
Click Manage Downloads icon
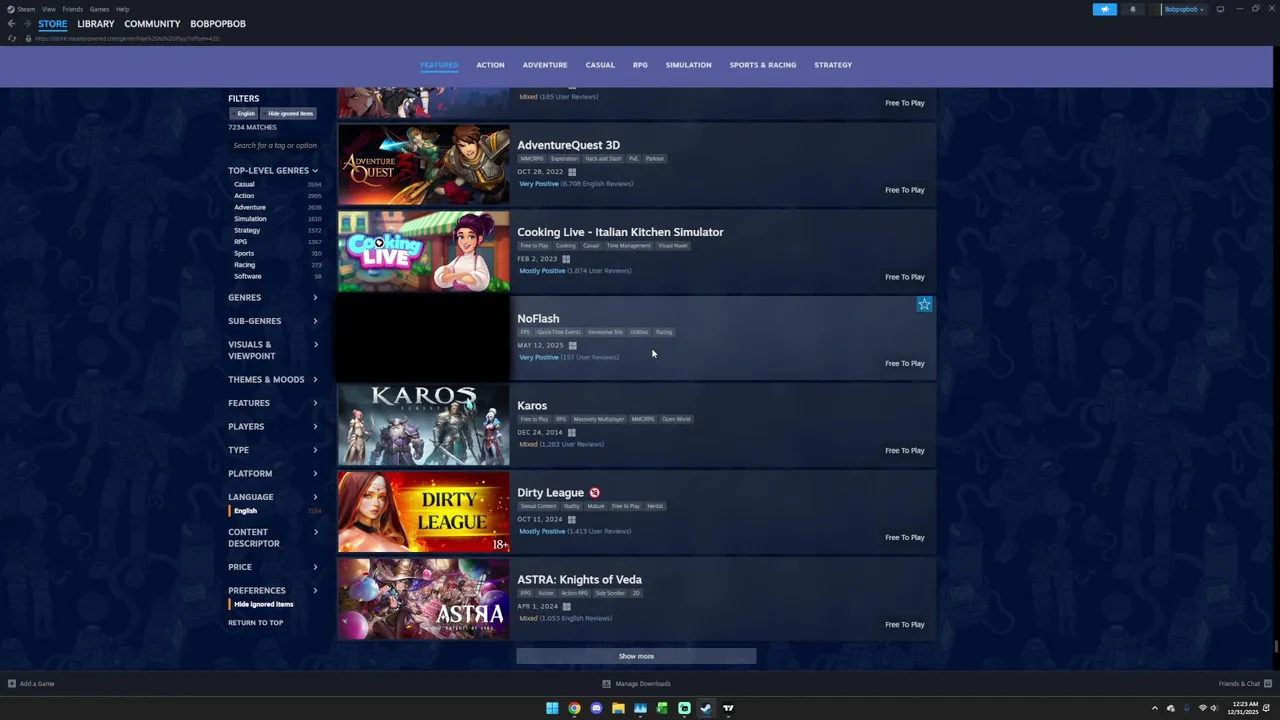tap(606, 684)
